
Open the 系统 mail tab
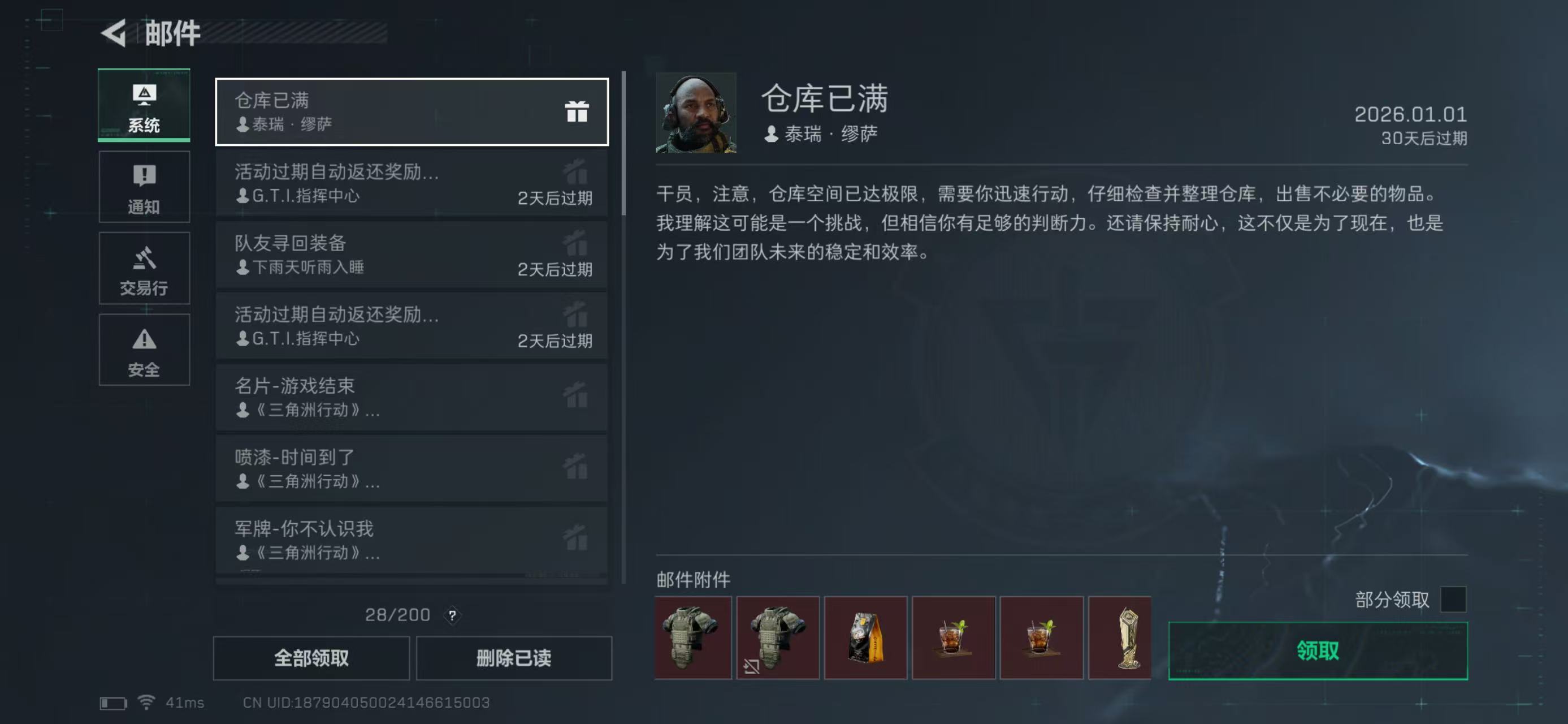[x=144, y=105]
